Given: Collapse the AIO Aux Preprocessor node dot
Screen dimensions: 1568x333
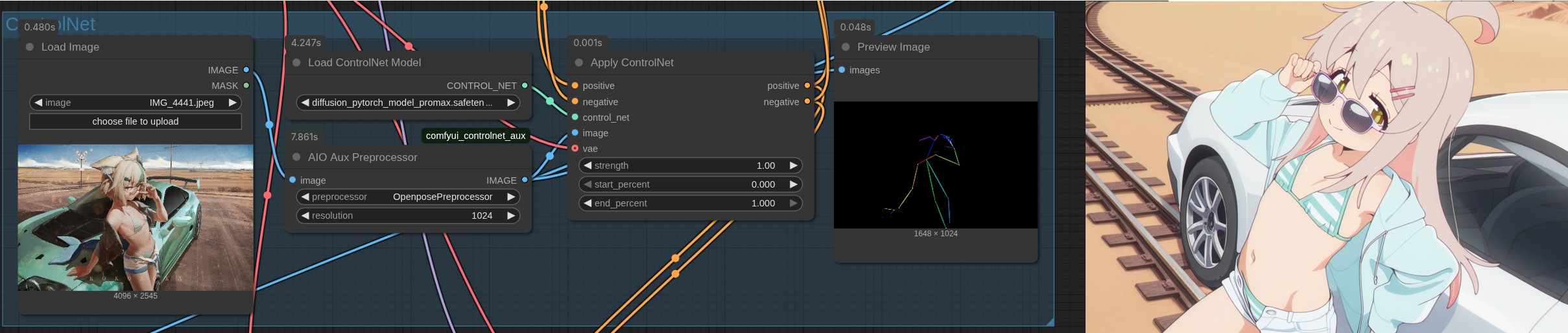Looking at the screenshot, I should [x=296, y=157].
